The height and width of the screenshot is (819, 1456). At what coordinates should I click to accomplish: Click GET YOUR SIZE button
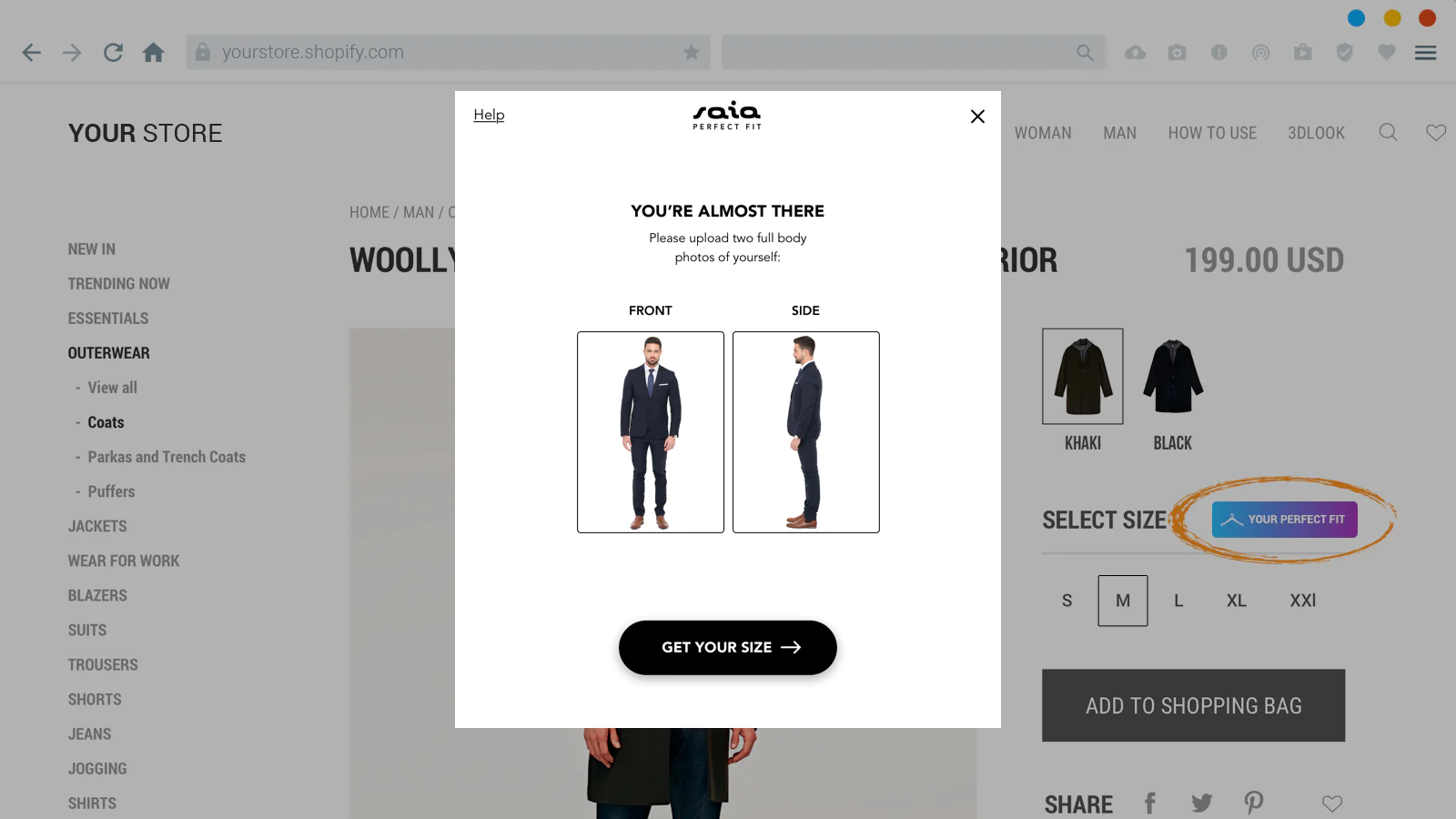tap(728, 648)
